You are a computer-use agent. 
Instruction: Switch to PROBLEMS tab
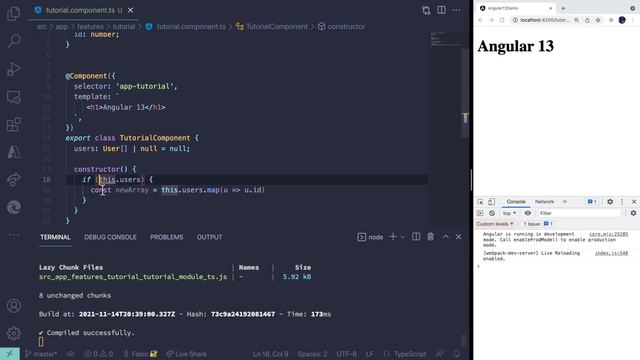(167, 237)
